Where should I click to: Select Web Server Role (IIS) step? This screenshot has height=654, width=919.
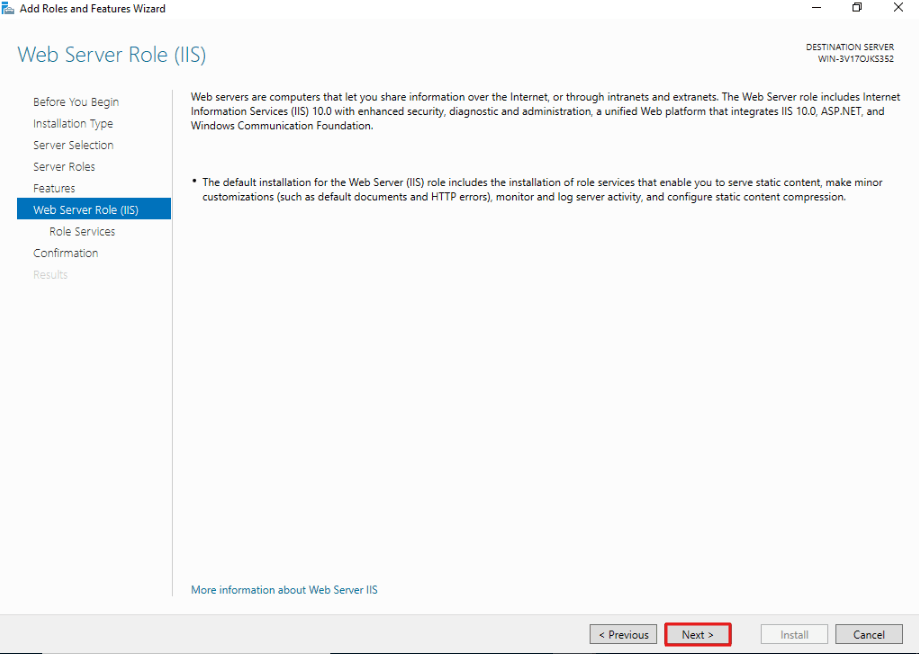click(x=94, y=209)
